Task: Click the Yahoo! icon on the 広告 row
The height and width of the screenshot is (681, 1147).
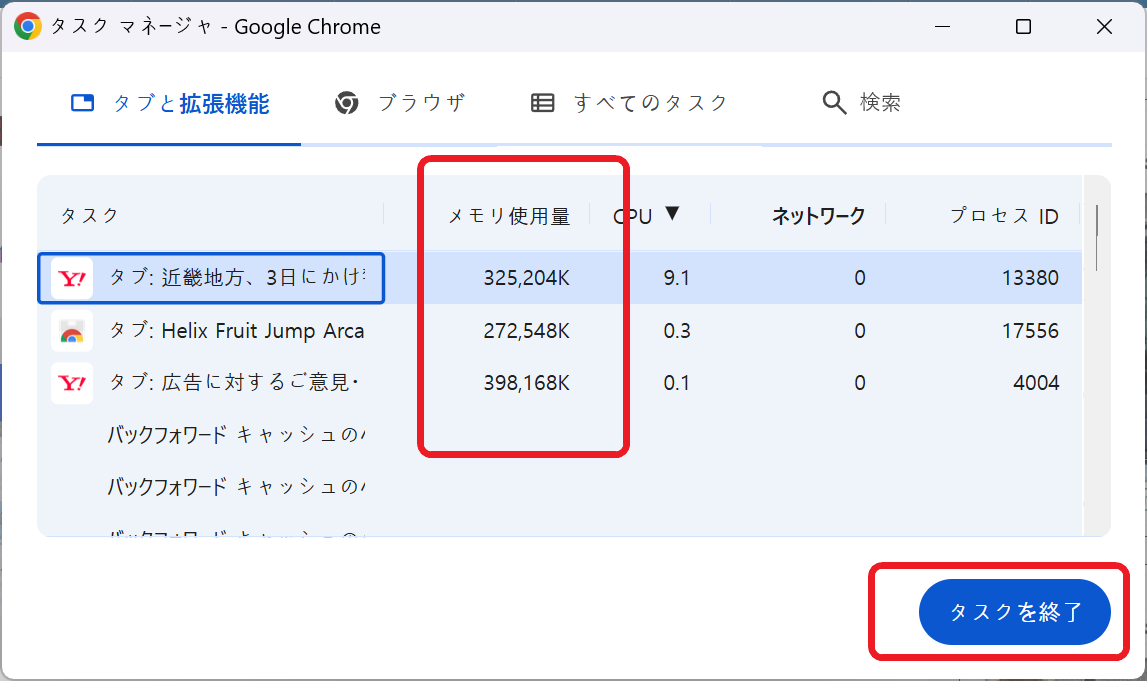Action: 70,382
